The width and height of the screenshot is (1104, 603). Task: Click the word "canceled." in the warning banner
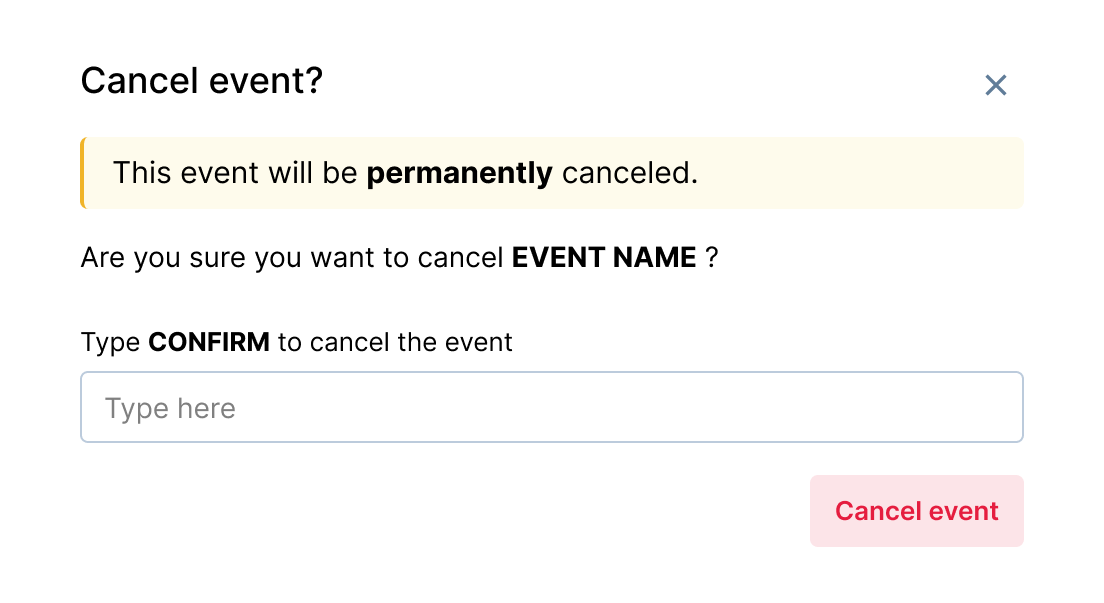629,173
